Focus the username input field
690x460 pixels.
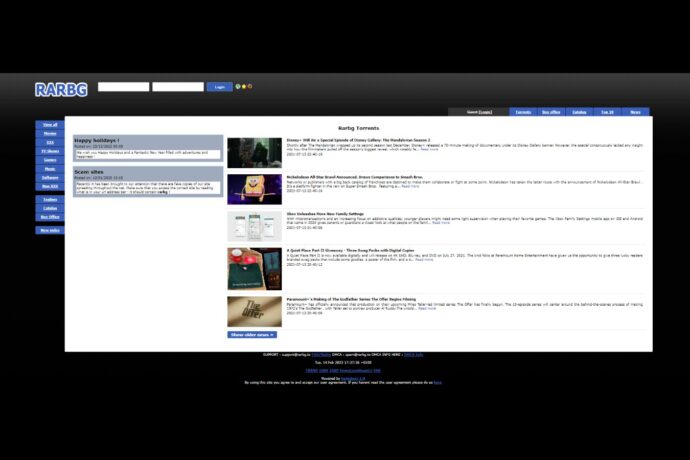coord(124,87)
